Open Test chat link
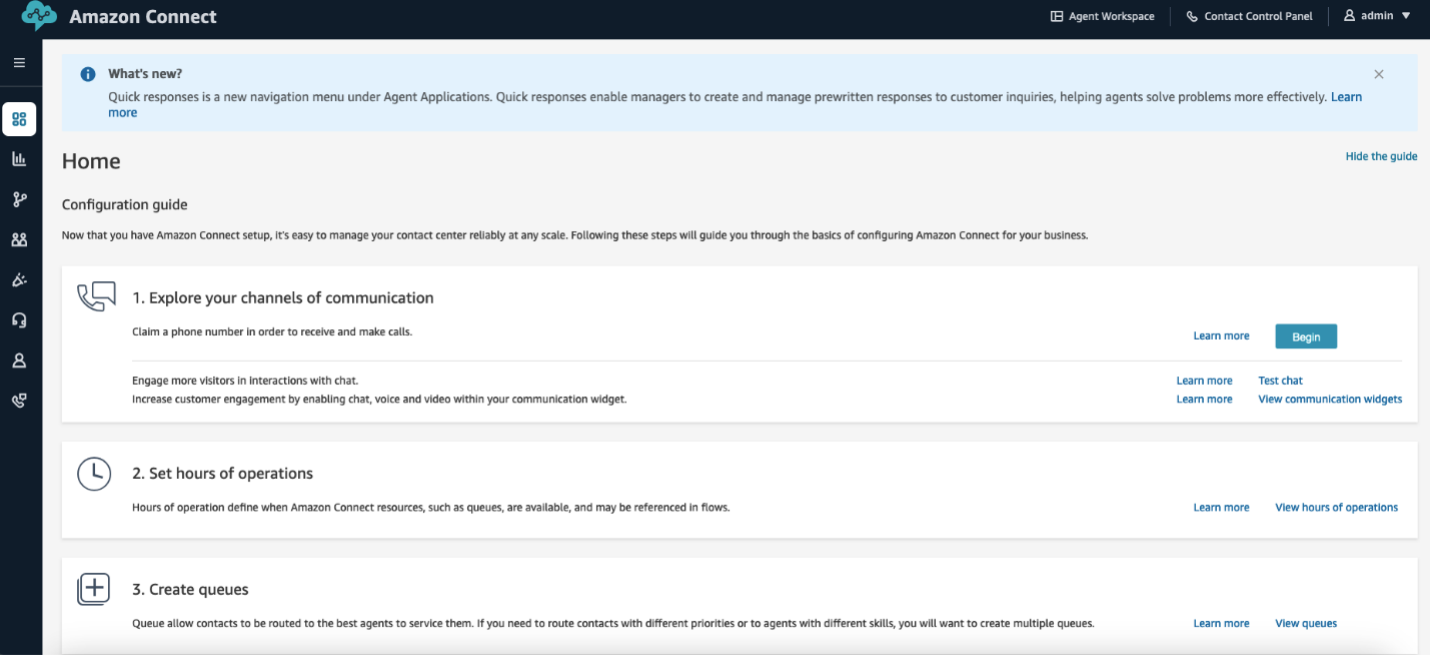Viewport: 1430px width, 660px height. coord(1281,380)
